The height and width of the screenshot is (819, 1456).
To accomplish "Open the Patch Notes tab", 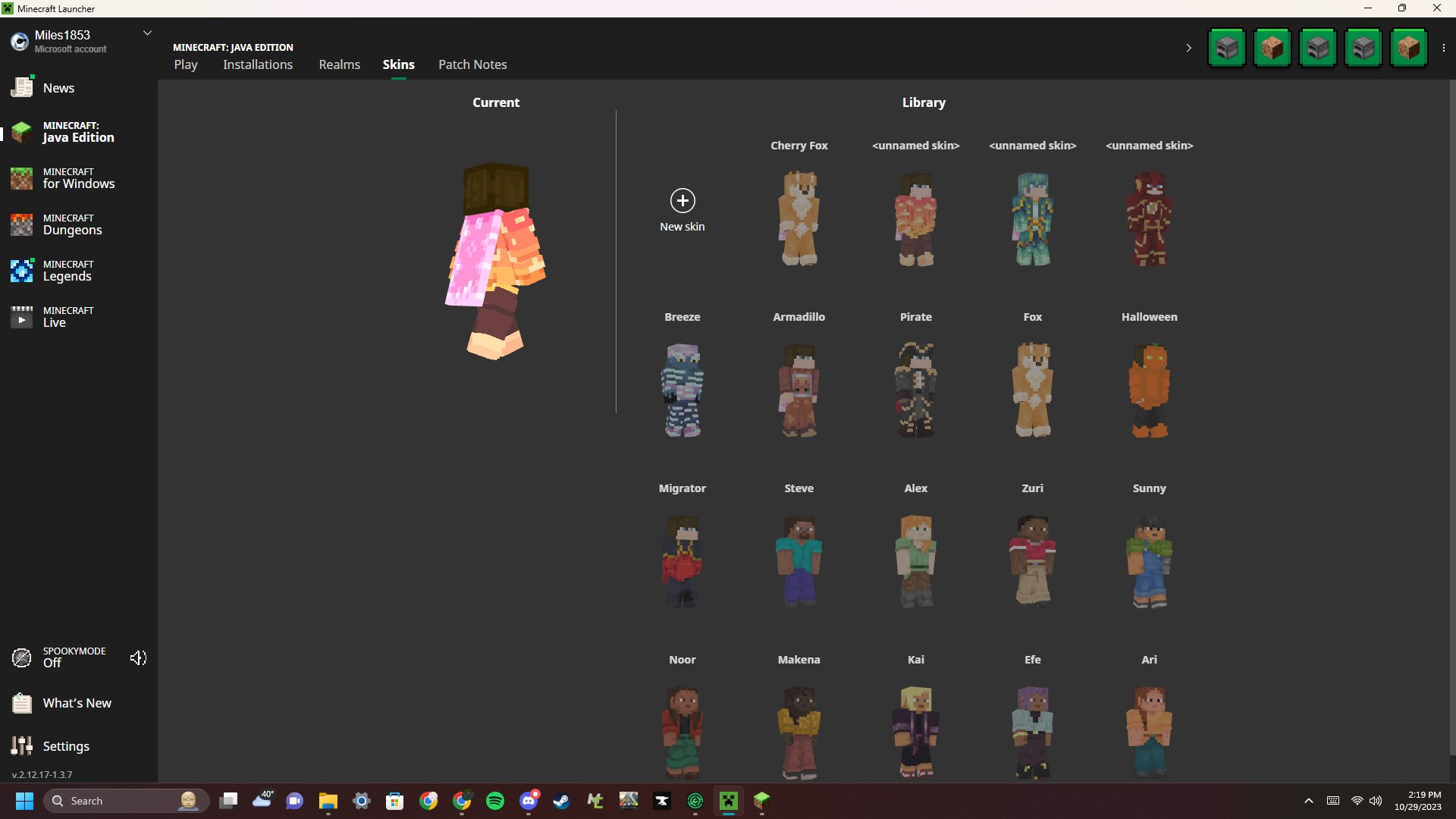I will point(472,64).
